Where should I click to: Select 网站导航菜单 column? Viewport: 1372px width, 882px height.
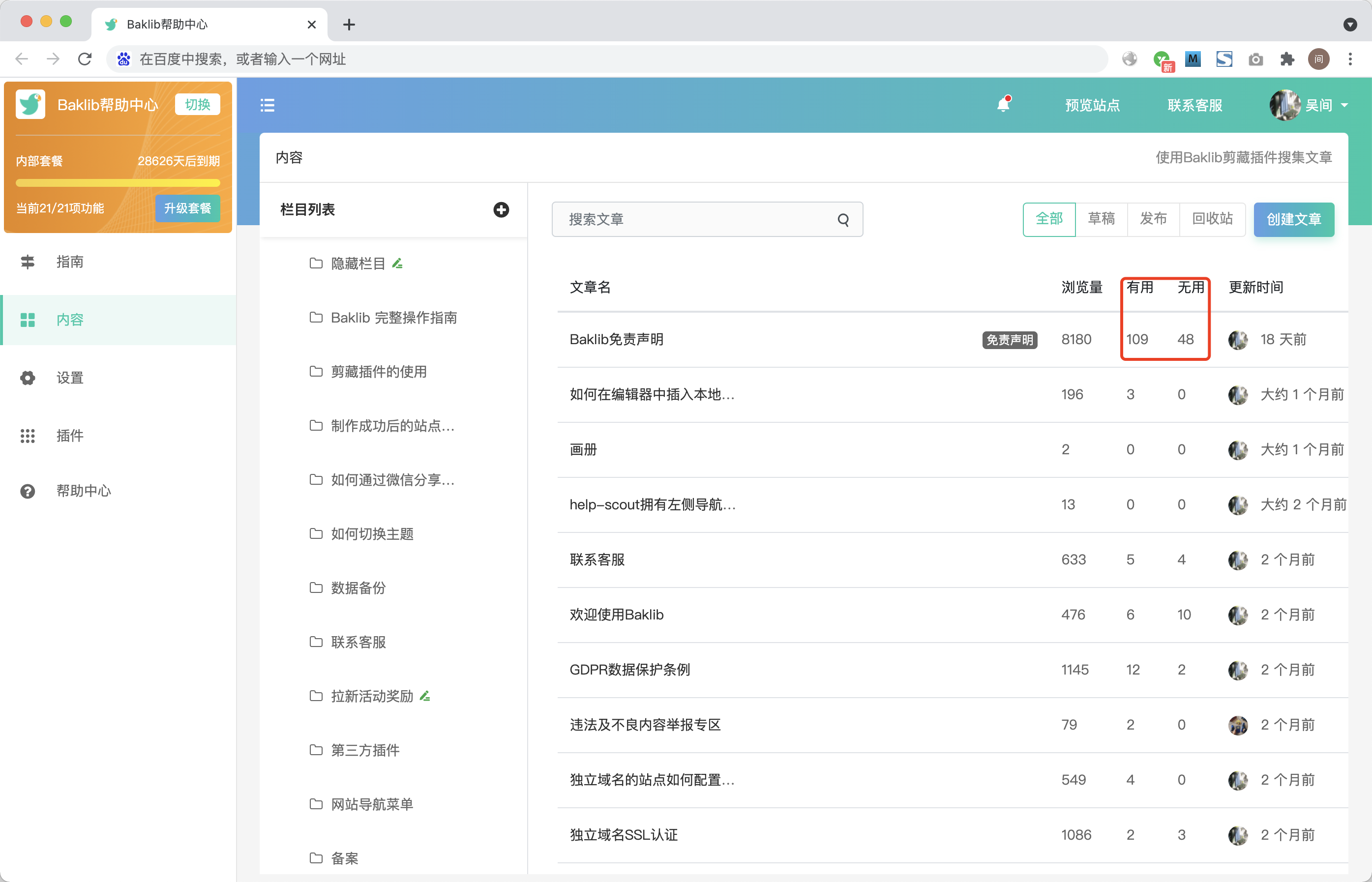(x=372, y=805)
